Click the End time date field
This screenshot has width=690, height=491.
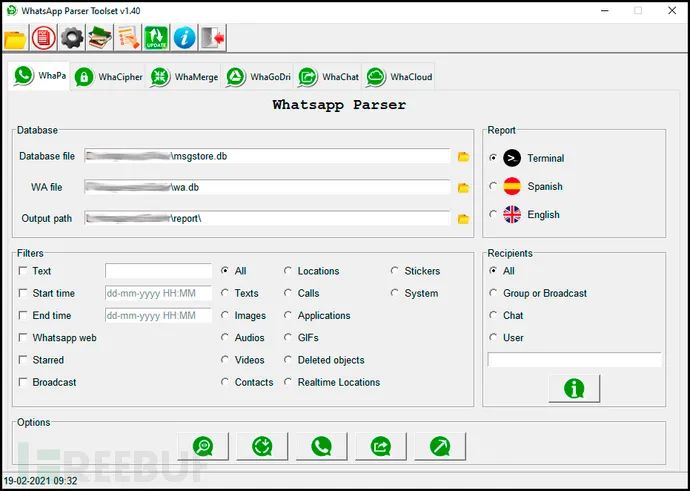pos(158,315)
